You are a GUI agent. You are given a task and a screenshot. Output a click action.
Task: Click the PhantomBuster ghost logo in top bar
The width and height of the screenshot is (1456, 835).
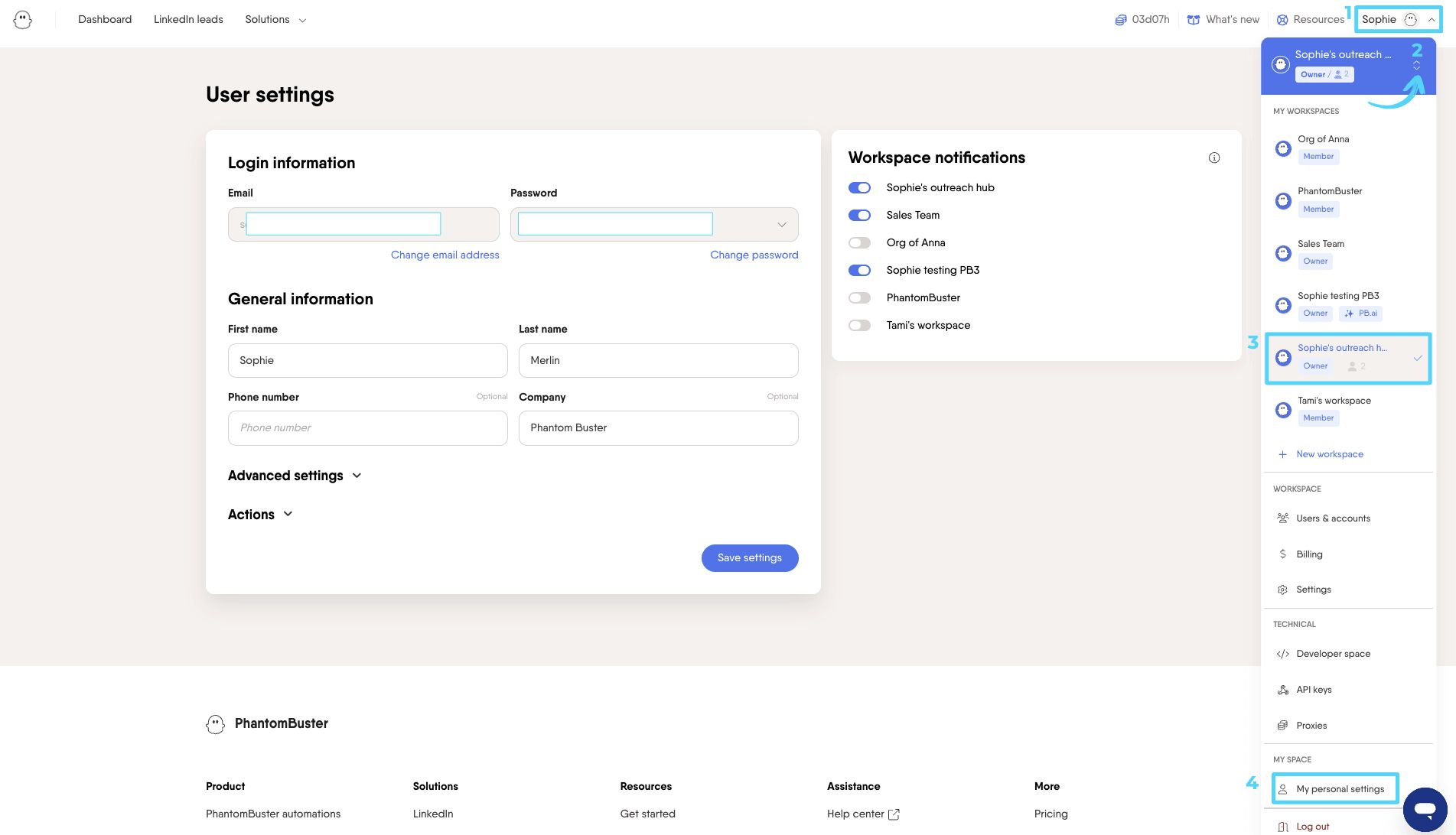(23, 20)
